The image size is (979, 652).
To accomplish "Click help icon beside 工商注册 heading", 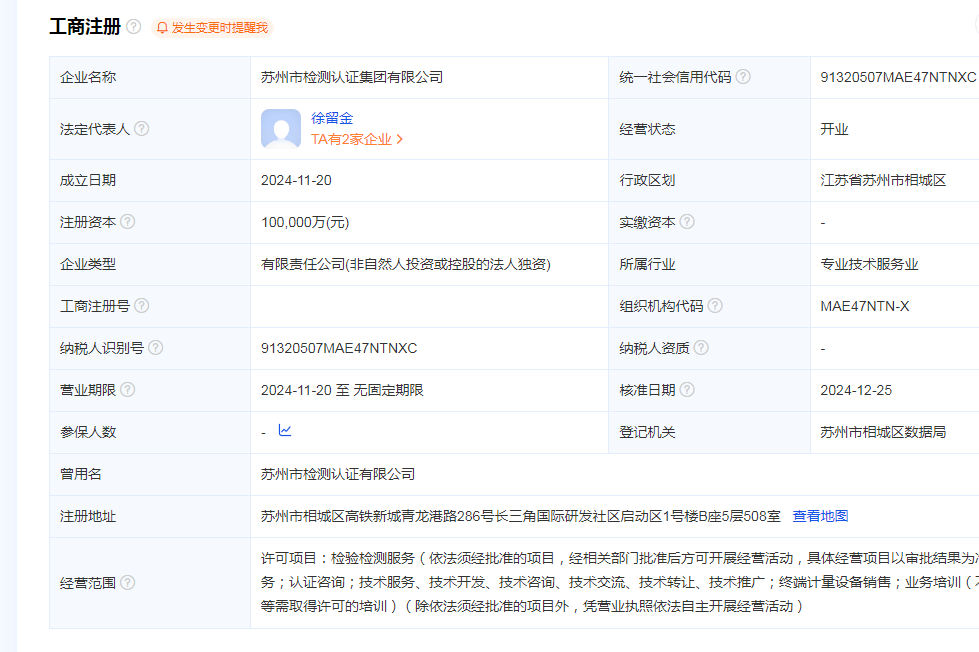I will pos(134,27).
